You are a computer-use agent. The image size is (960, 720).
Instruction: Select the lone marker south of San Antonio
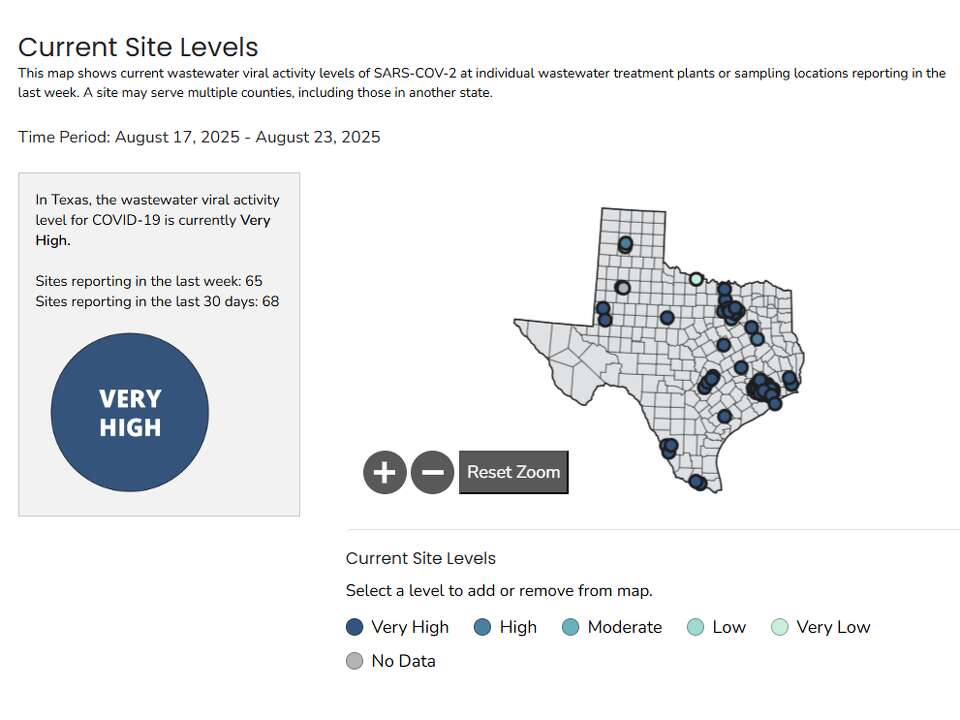point(725,416)
